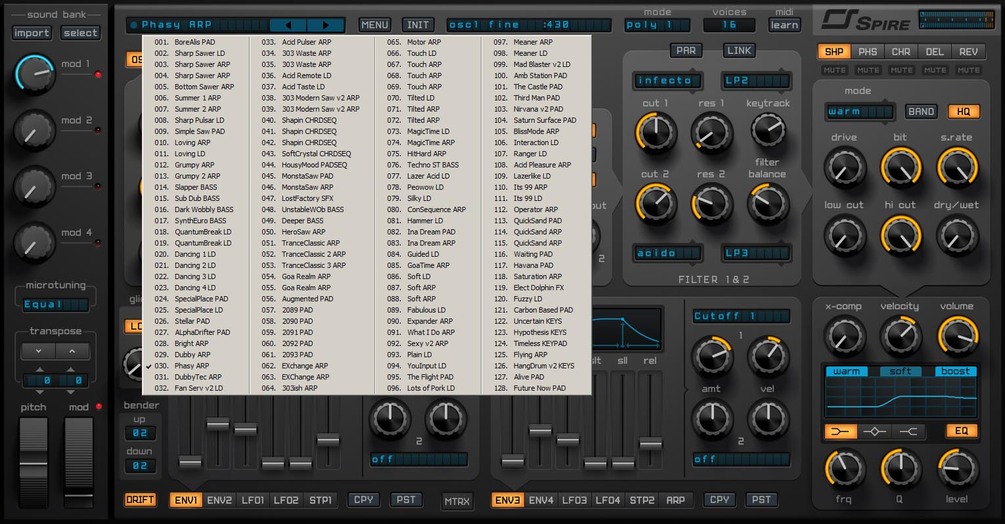This screenshot has height=524, width=1005.
Task: Adjust the dry/wet knob
Action: tap(957, 236)
